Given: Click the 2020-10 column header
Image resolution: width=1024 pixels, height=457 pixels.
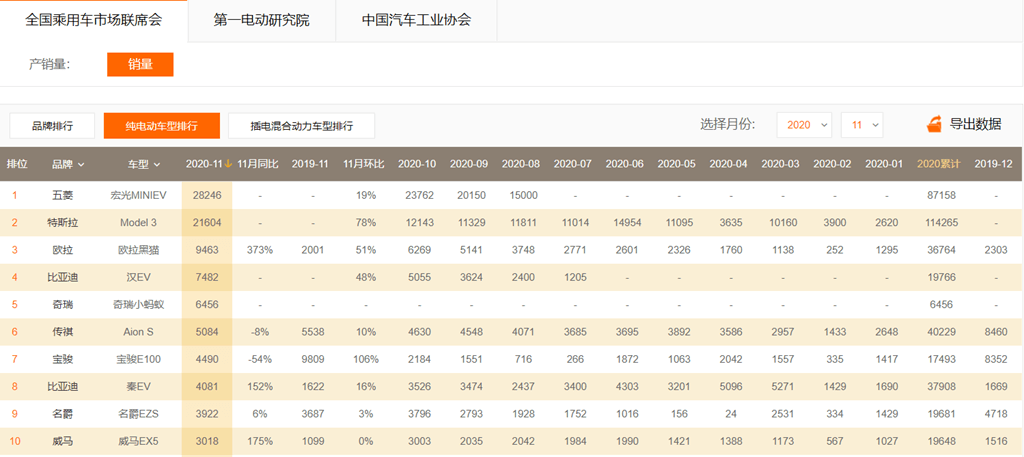Looking at the screenshot, I should pos(417,164).
